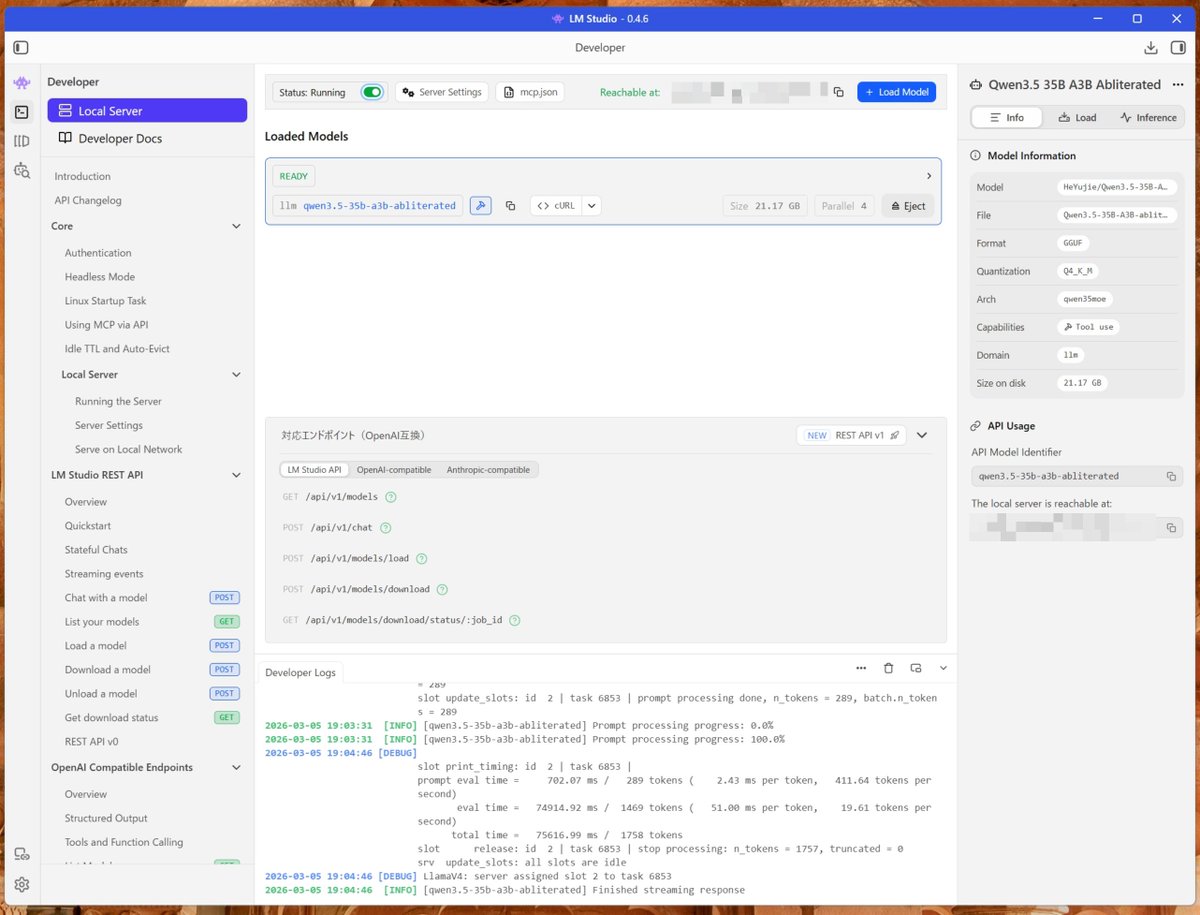
Task: Expand the loaded model card chevron
Action: (x=928, y=176)
